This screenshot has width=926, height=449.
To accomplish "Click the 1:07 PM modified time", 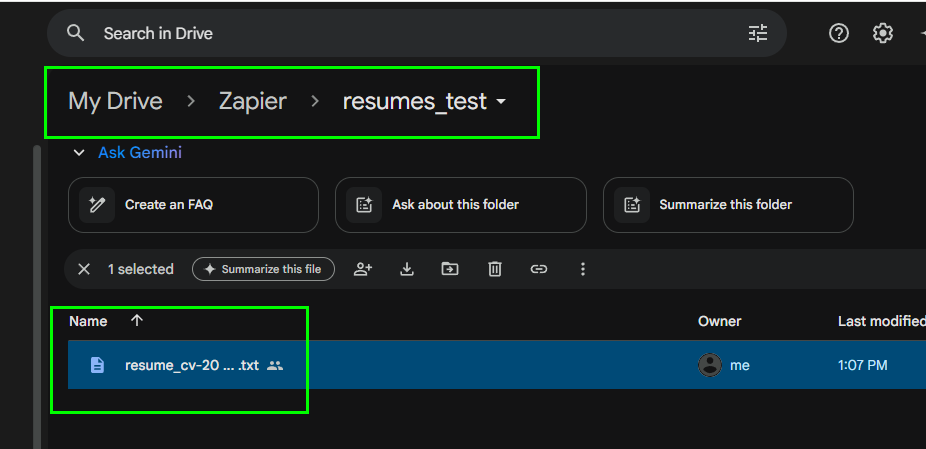I will [x=862, y=366].
